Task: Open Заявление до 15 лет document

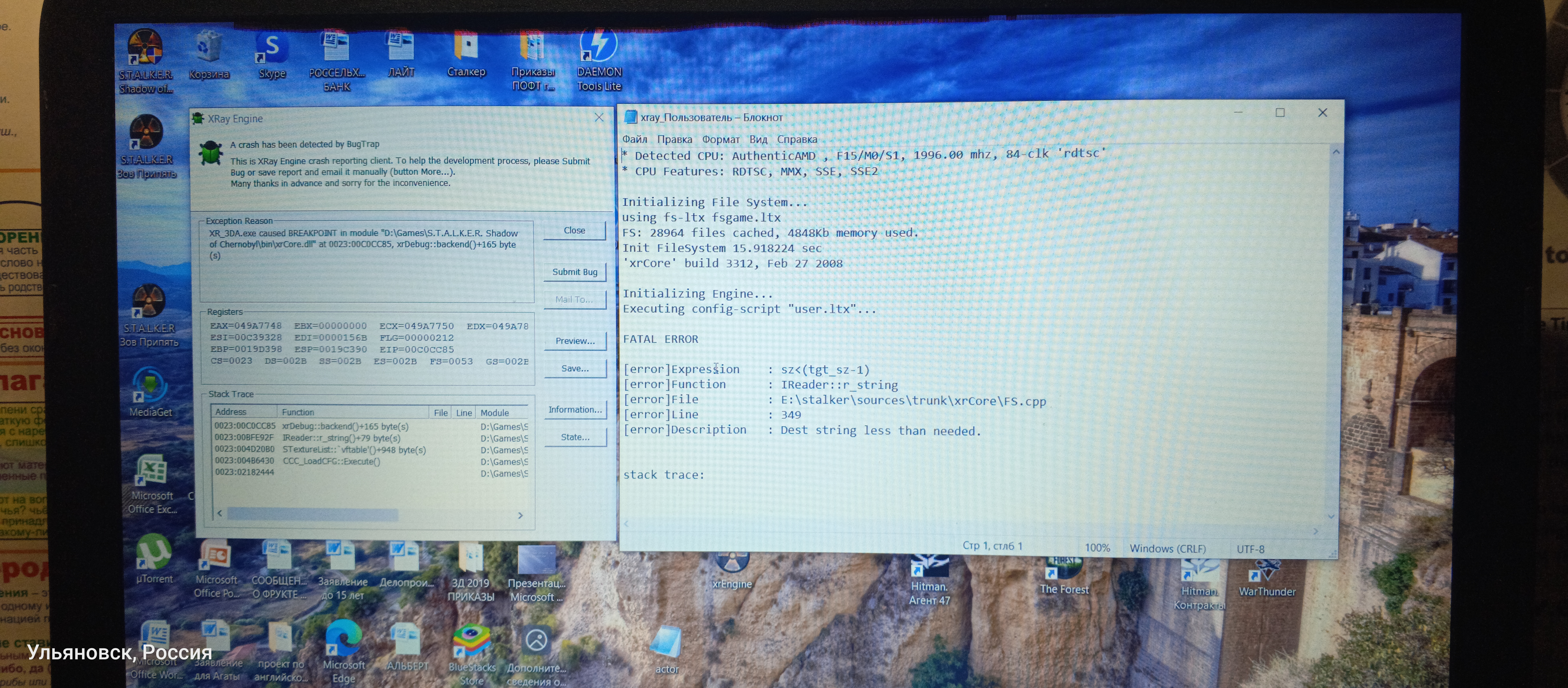Action: pyautogui.click(x=343, y=571)
